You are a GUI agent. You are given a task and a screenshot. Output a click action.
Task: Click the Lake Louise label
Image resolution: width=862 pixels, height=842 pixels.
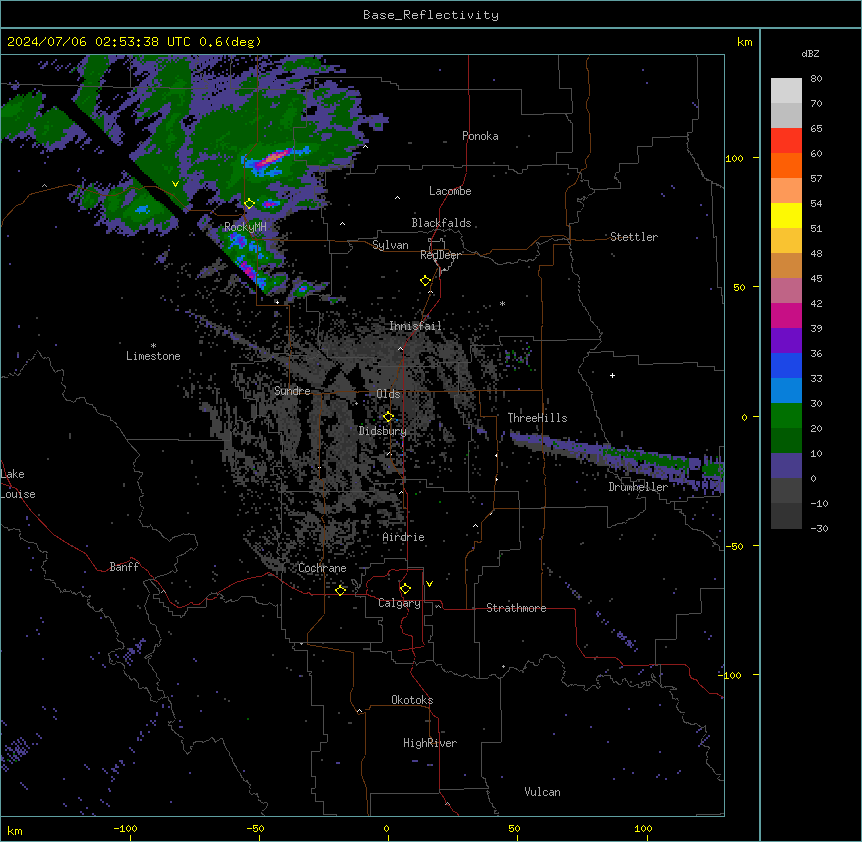[x=18, y=484]
